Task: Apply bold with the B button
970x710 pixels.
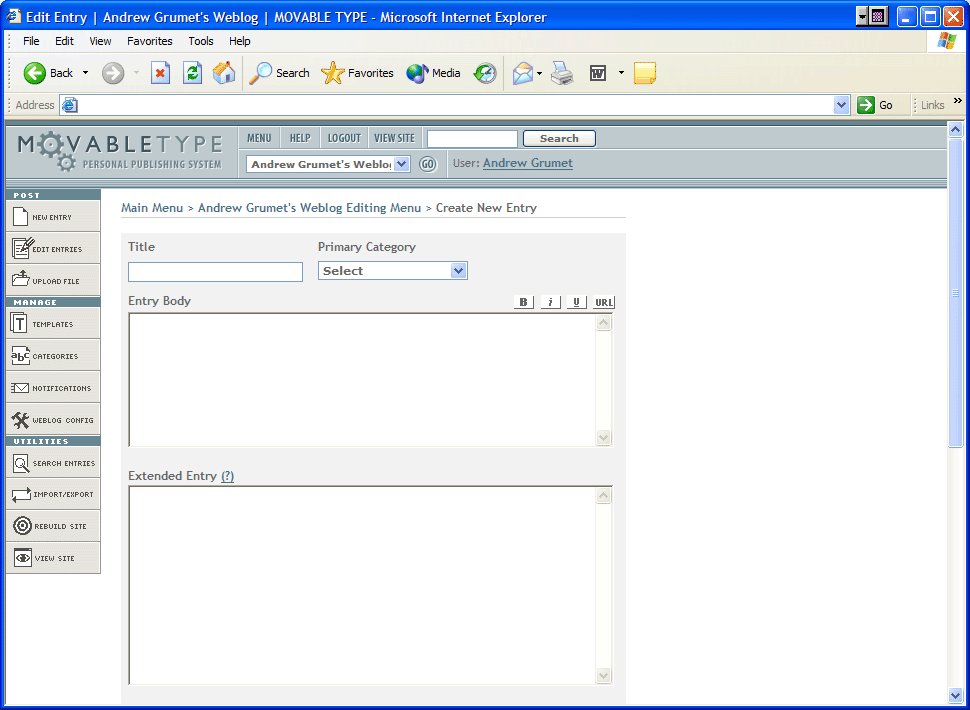Action: pos(523,302)
